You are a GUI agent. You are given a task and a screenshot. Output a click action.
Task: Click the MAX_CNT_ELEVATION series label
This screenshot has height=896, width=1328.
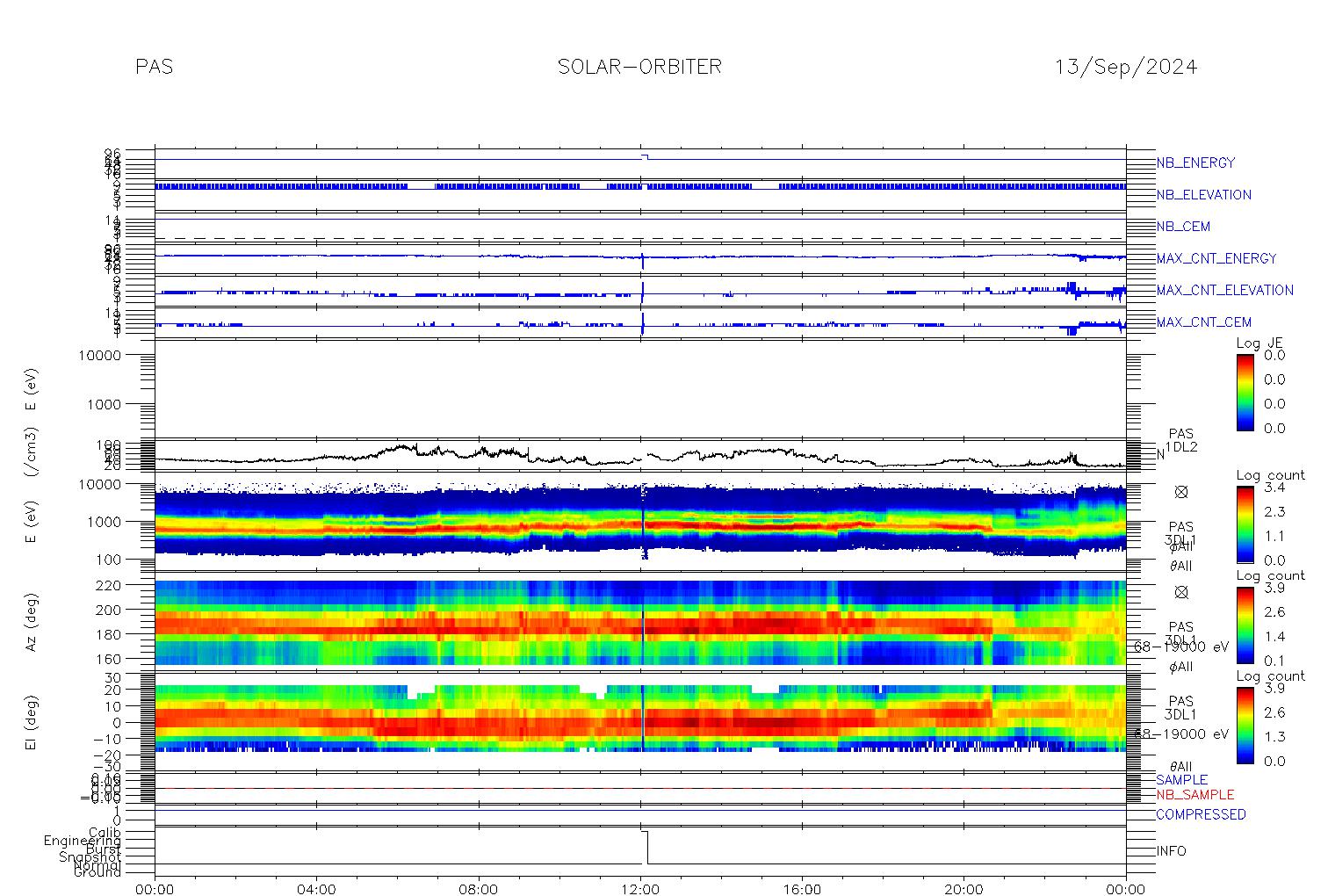point(1224,290)
